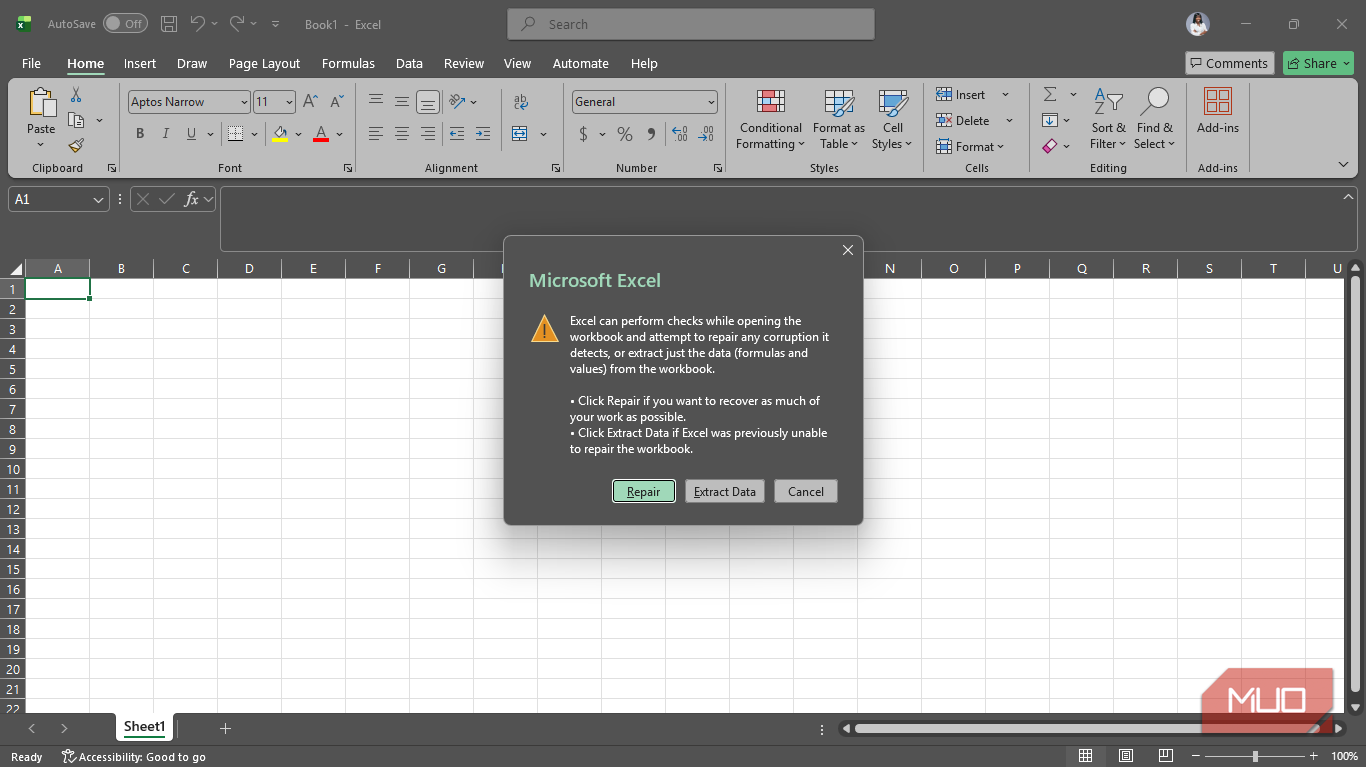This screenshot has height=768, width=1366.
Task: Switch to Page Layout view in status bar
Action: pyautogui.click(x=1126, y=756)
